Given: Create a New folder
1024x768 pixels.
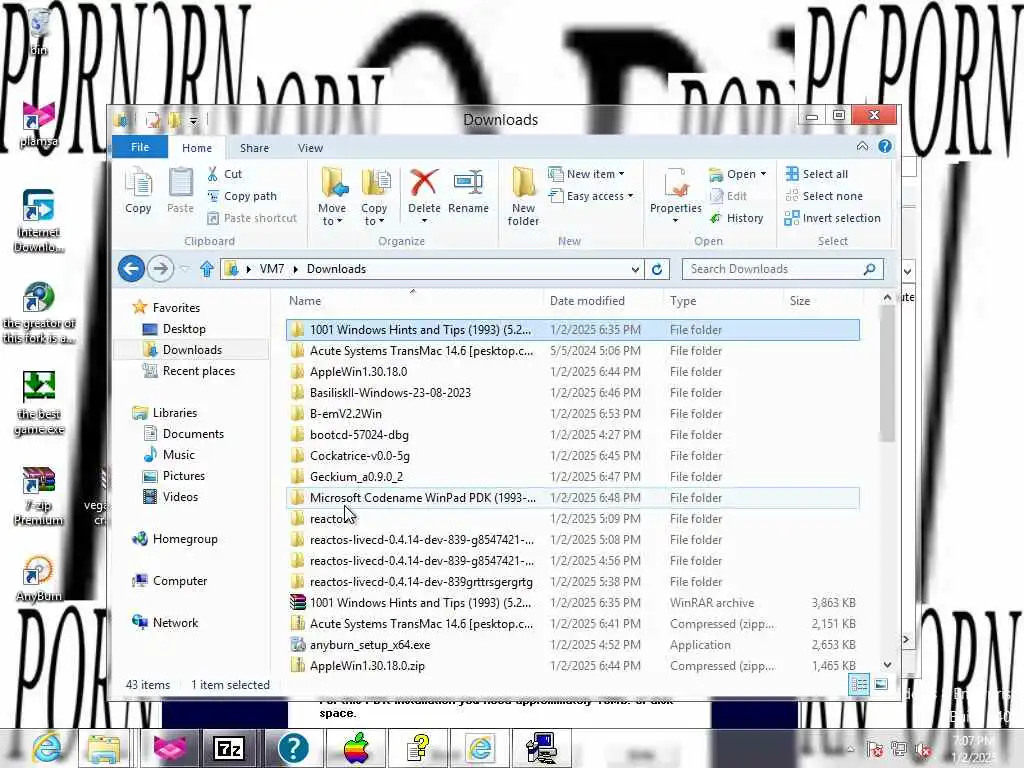Looking at the screenshot, I should coord(523,196).
